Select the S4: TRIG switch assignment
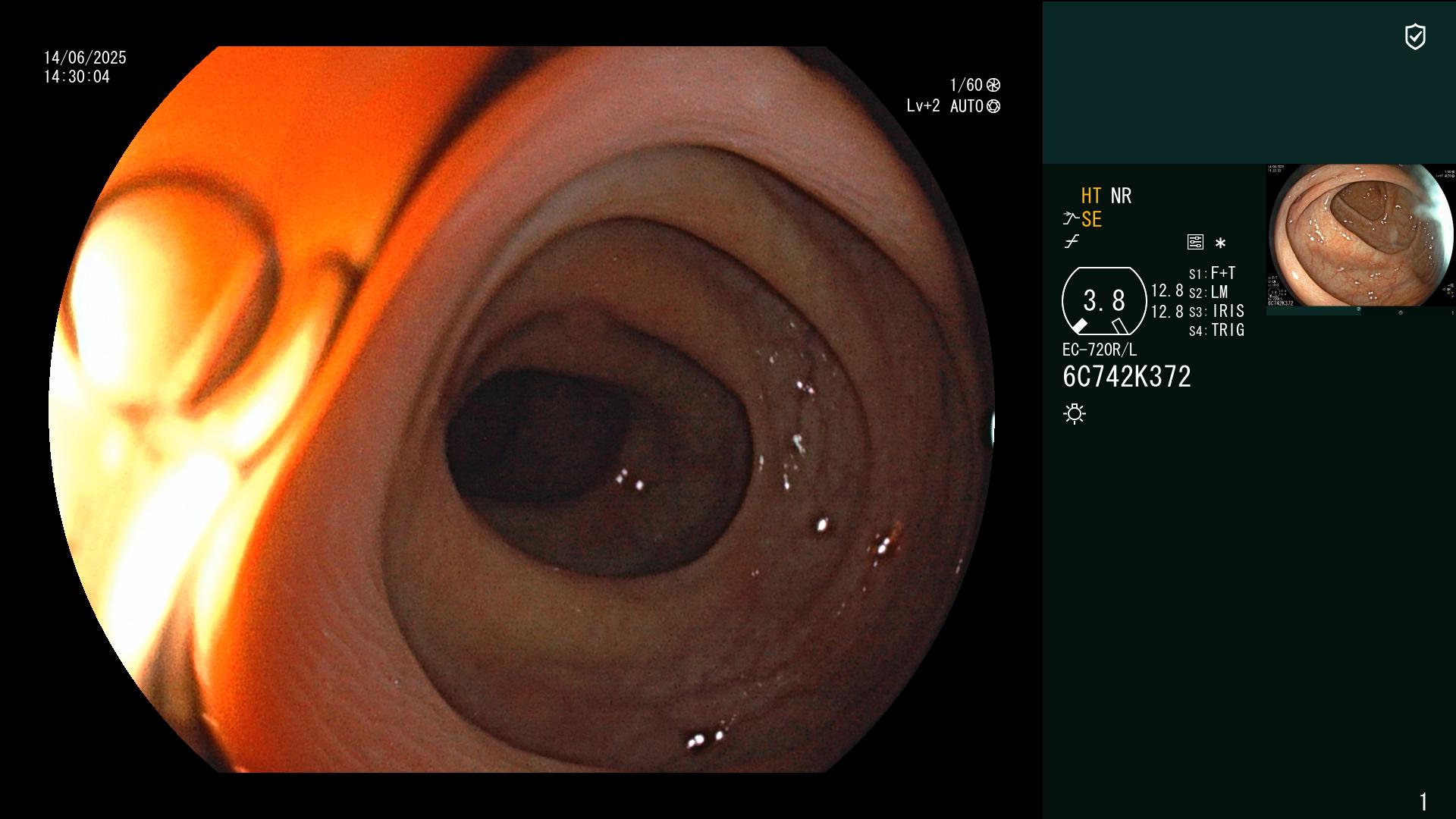Image resolution: width=1456 pixels, height=819 pixels. 1217,330
